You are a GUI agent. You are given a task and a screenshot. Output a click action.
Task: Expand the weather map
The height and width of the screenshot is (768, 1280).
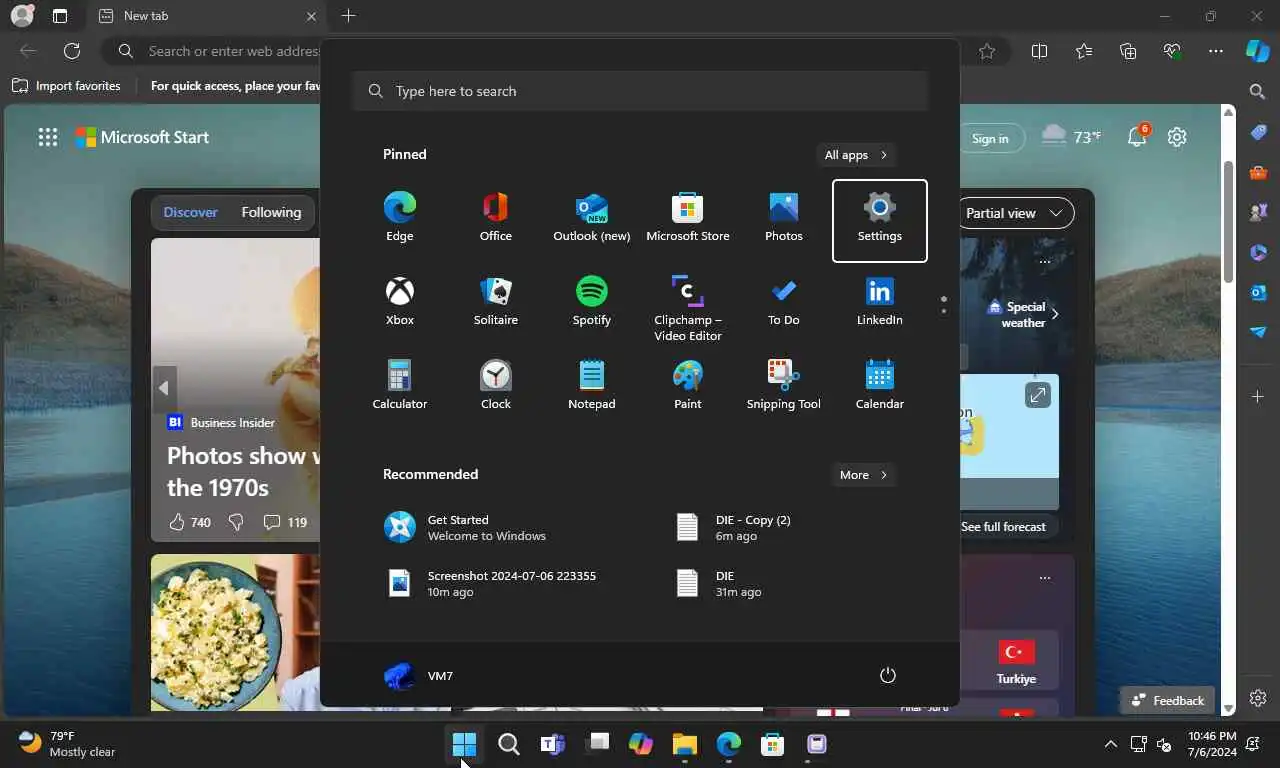pyautogui.click(x=1038, y=396)
